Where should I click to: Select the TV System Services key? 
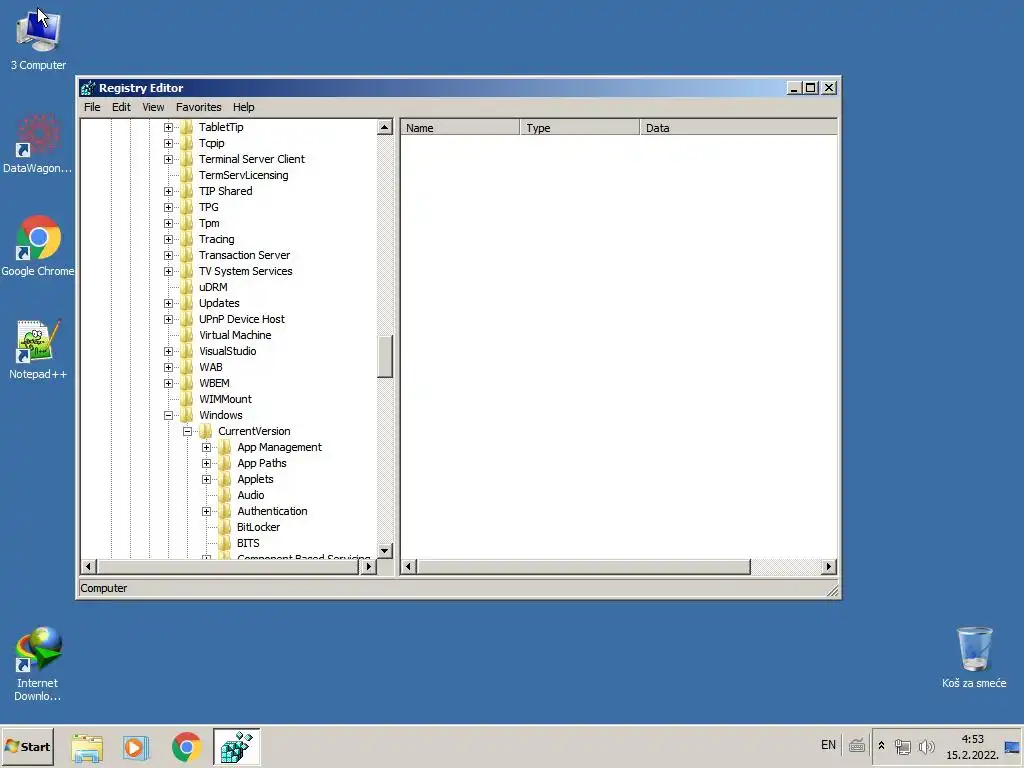click(x=246, y=271)
